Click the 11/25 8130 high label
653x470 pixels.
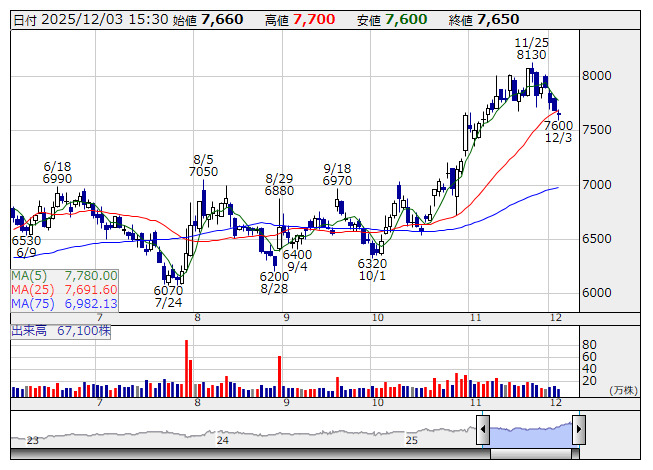click(531, 49)
